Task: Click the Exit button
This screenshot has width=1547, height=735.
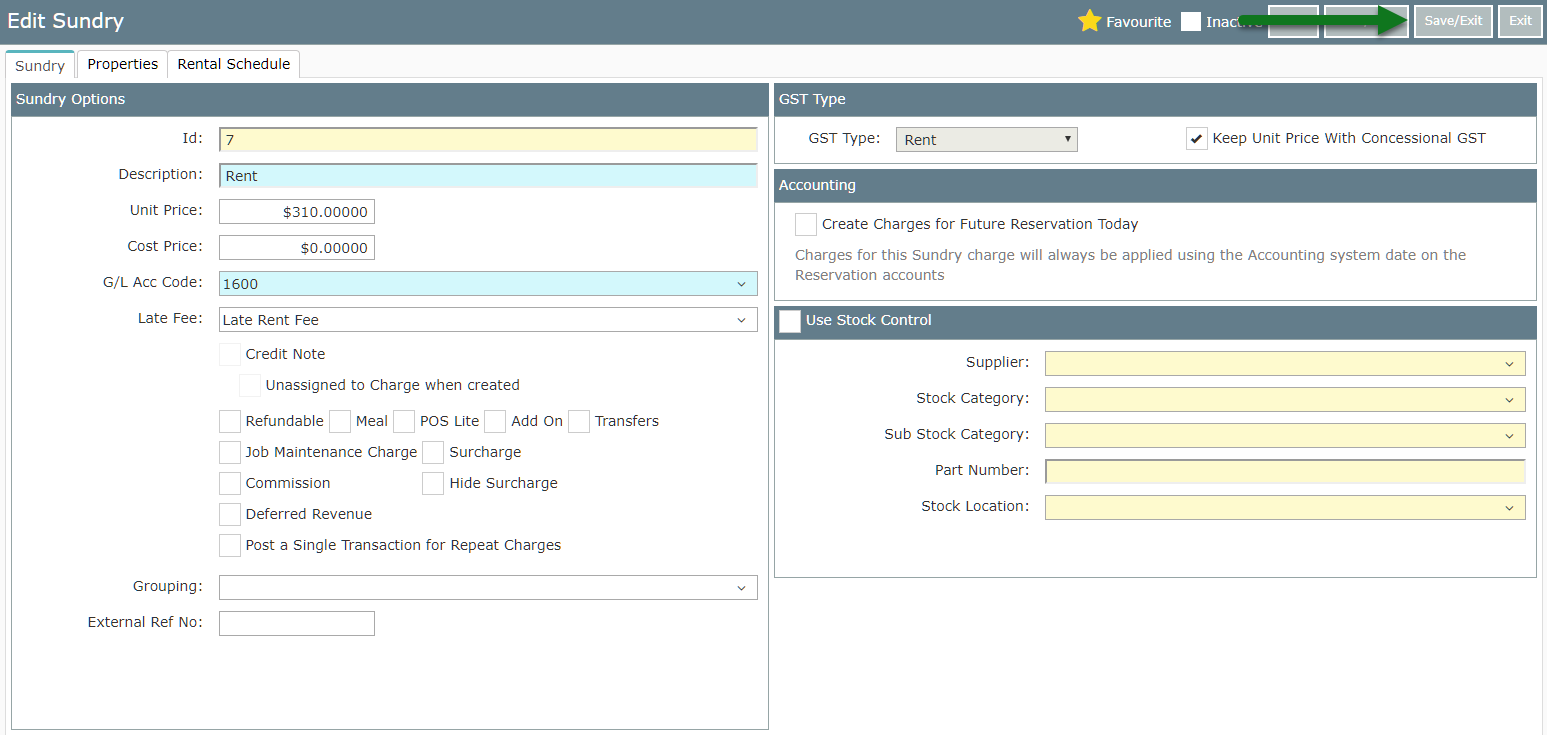Action: point(1520,21)
